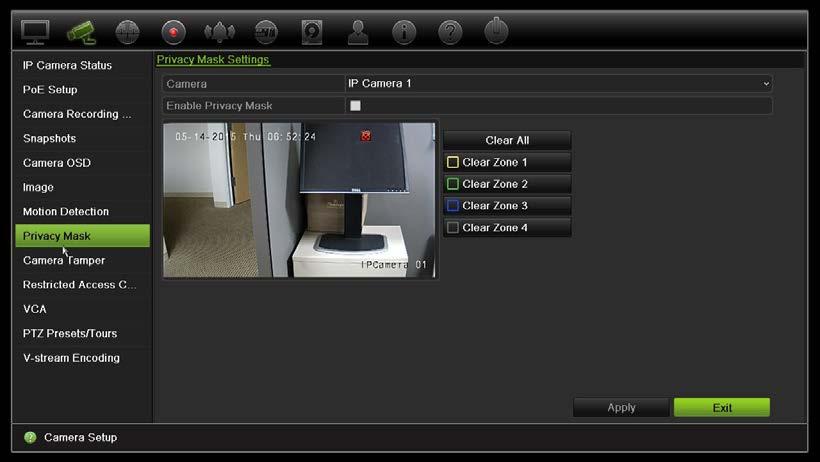The width and height of the screenshot is (820, 462).
Task: Open the device management icon
Action: 266,32
